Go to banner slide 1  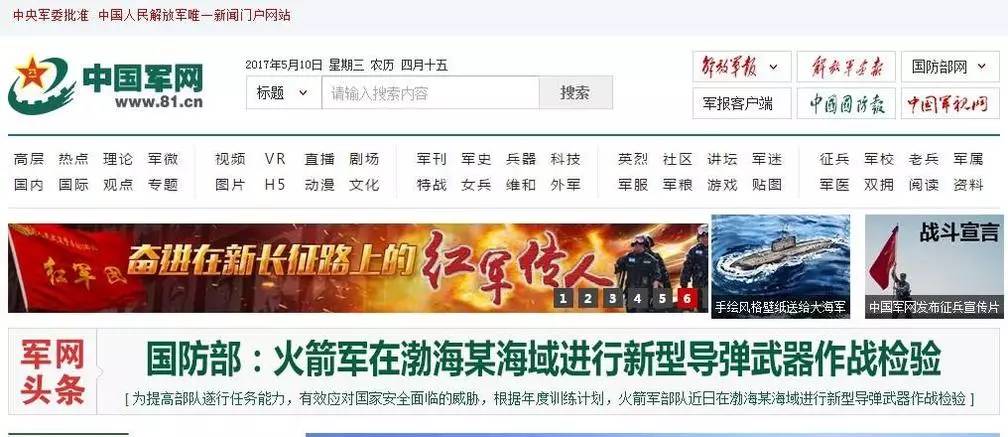point(562,298)
